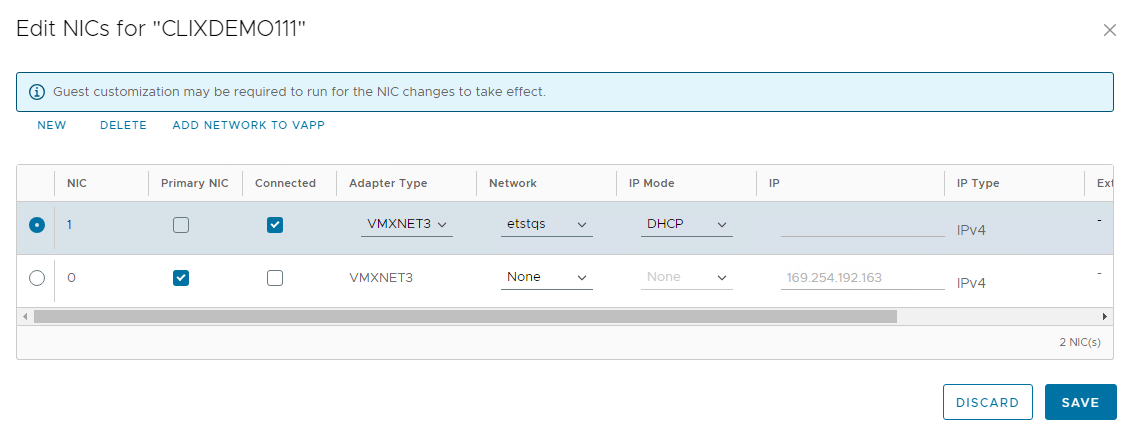Click the left scroll arrow of the table
1130x433 pixels.
(25, 316)
